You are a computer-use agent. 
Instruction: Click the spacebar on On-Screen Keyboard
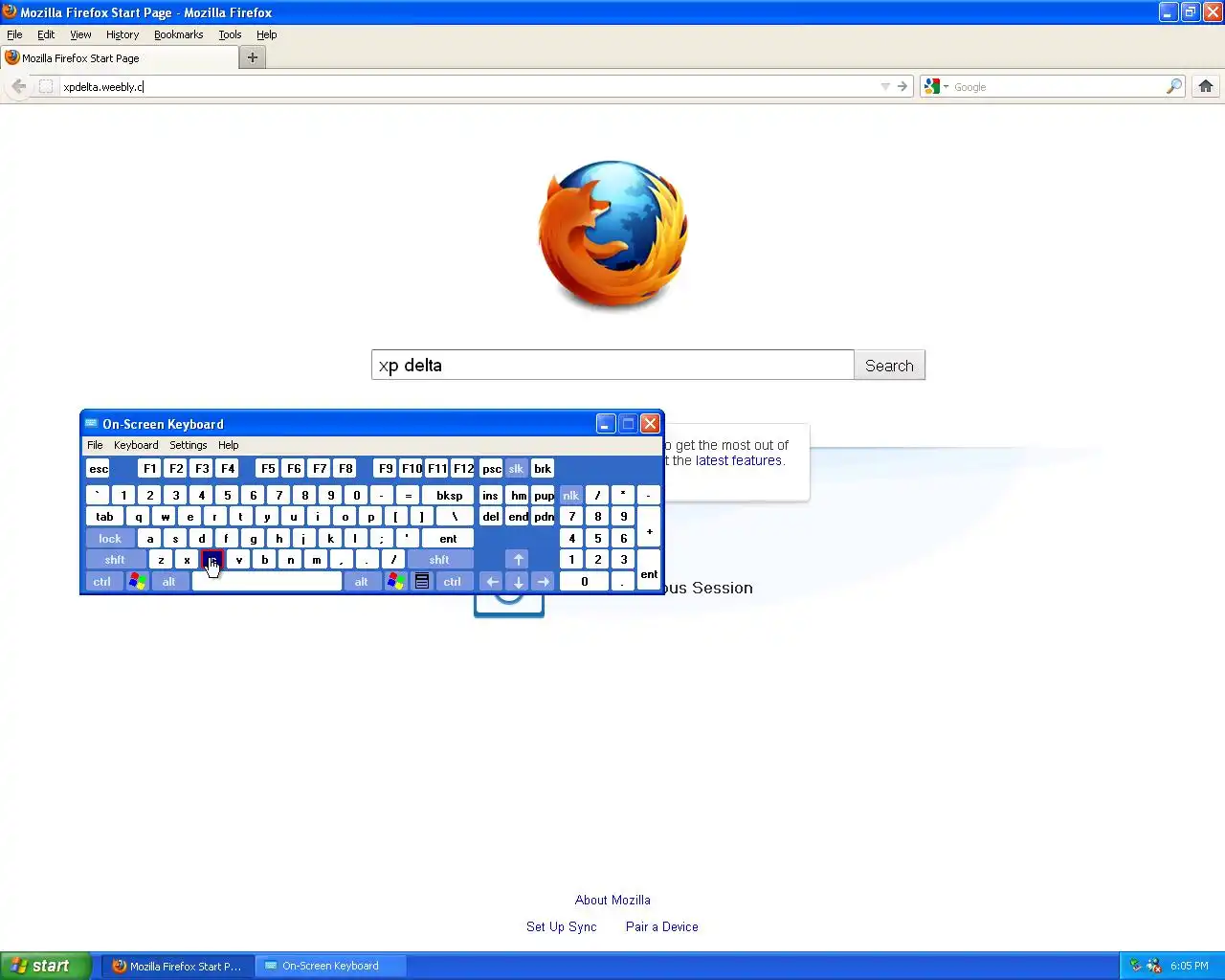pos(267,581)
